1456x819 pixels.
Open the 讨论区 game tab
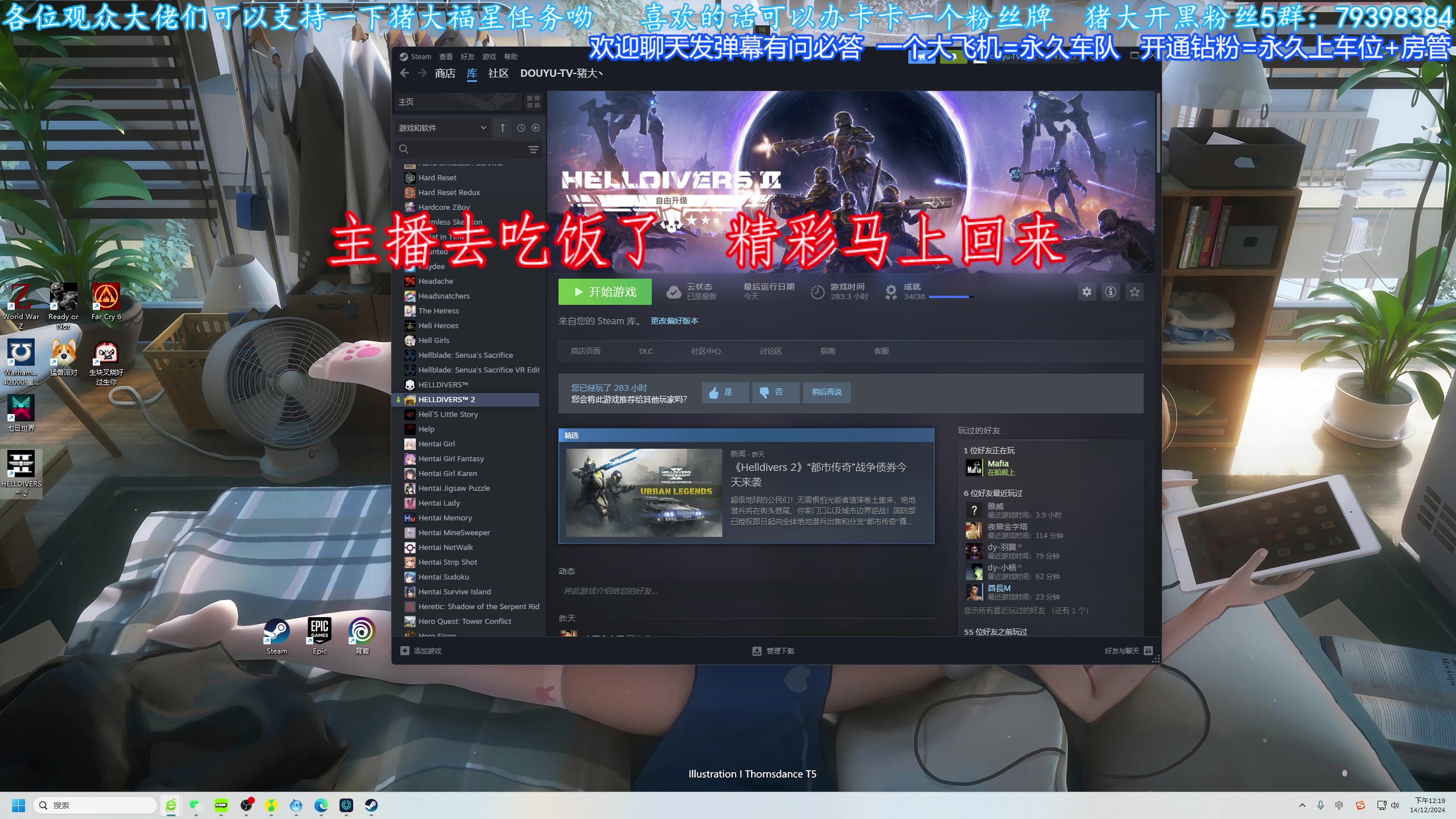pyautogui.click(x=770, y=351)
